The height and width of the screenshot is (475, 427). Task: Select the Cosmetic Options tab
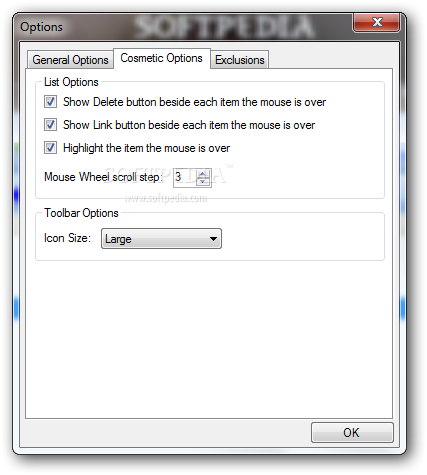tap(162, 58)
